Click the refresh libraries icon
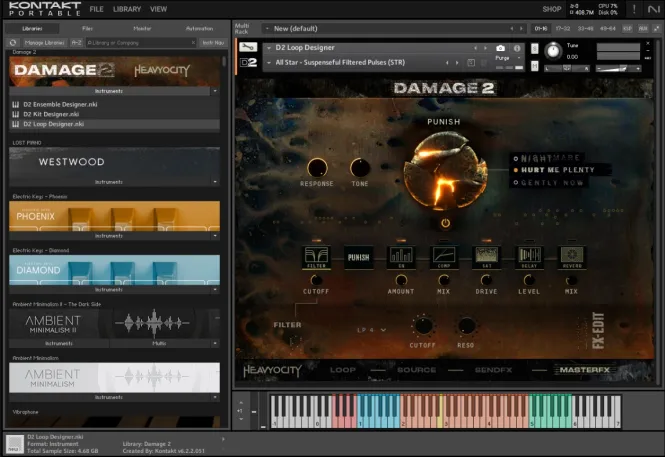665x457 pixels. pyautogui.click(x=13, y=42)
